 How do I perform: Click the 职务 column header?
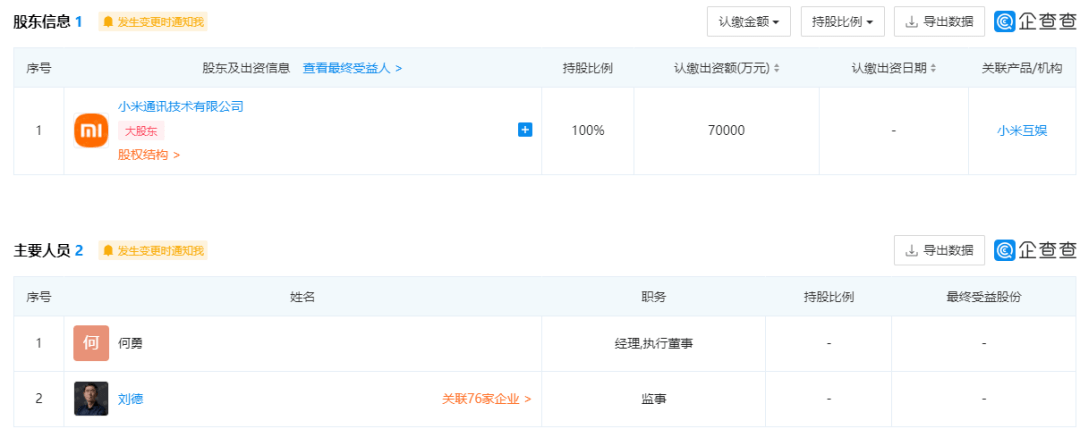(654, 297)
